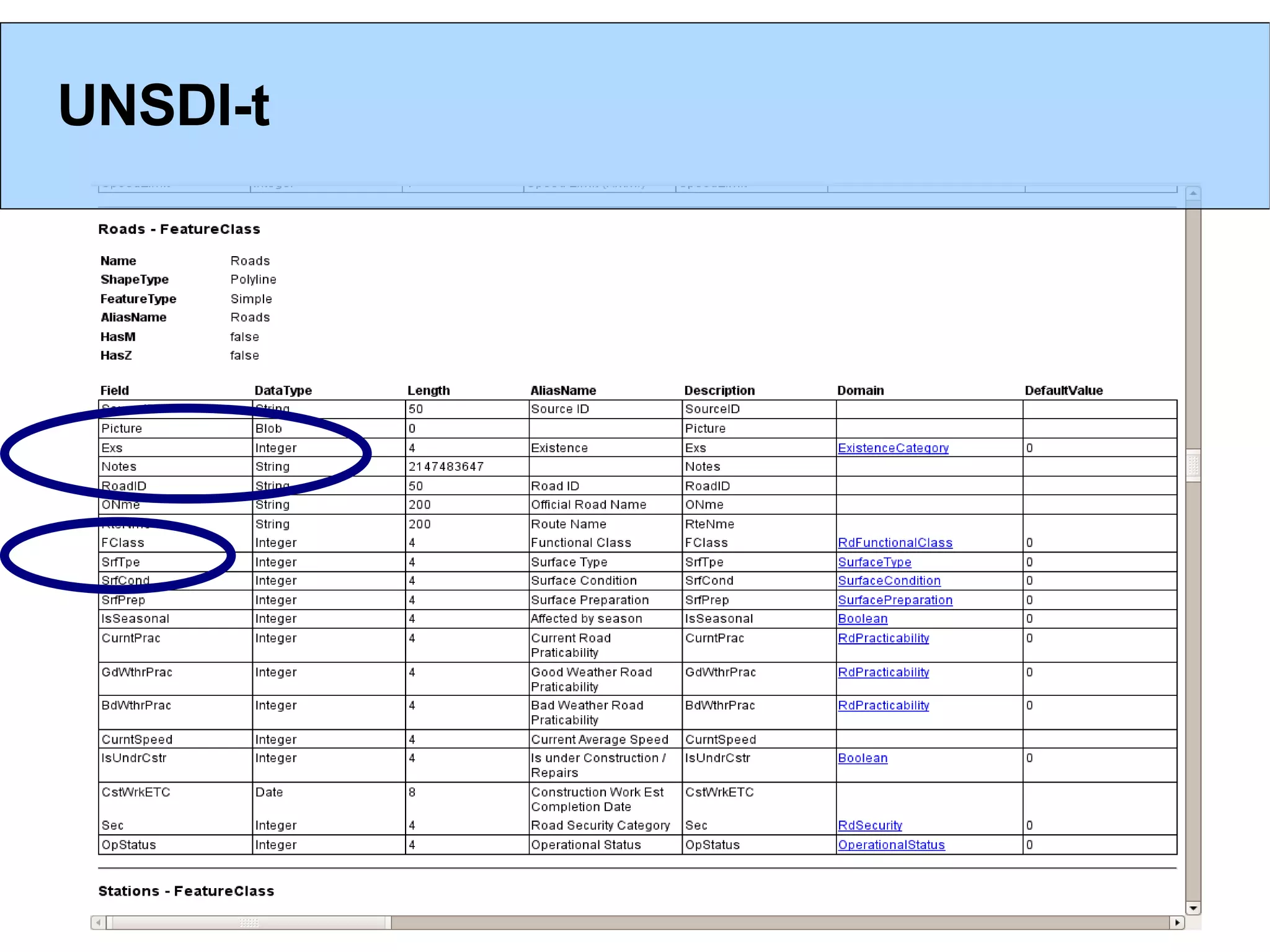Click the horizontal scrollbar thumb

coord(249,922)
